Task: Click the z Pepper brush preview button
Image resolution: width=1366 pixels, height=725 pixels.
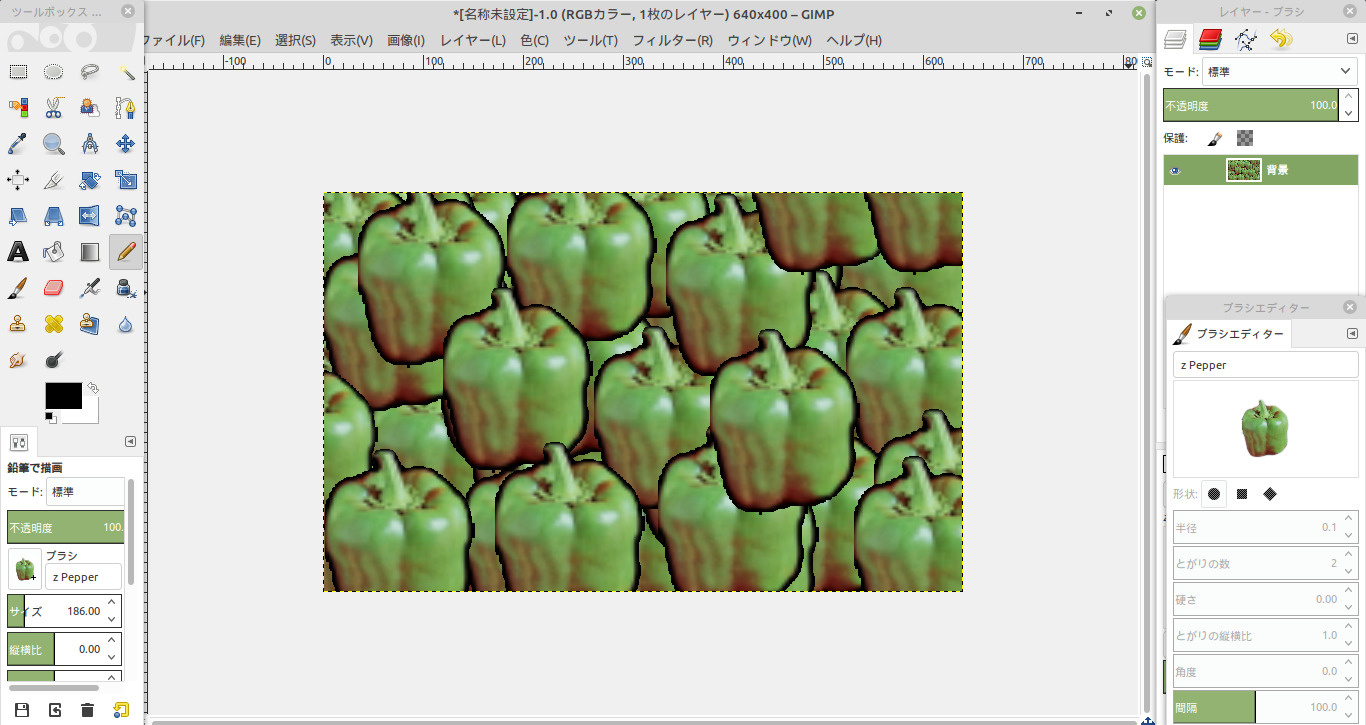Action: pyautogui.click(x=24, y=569)
